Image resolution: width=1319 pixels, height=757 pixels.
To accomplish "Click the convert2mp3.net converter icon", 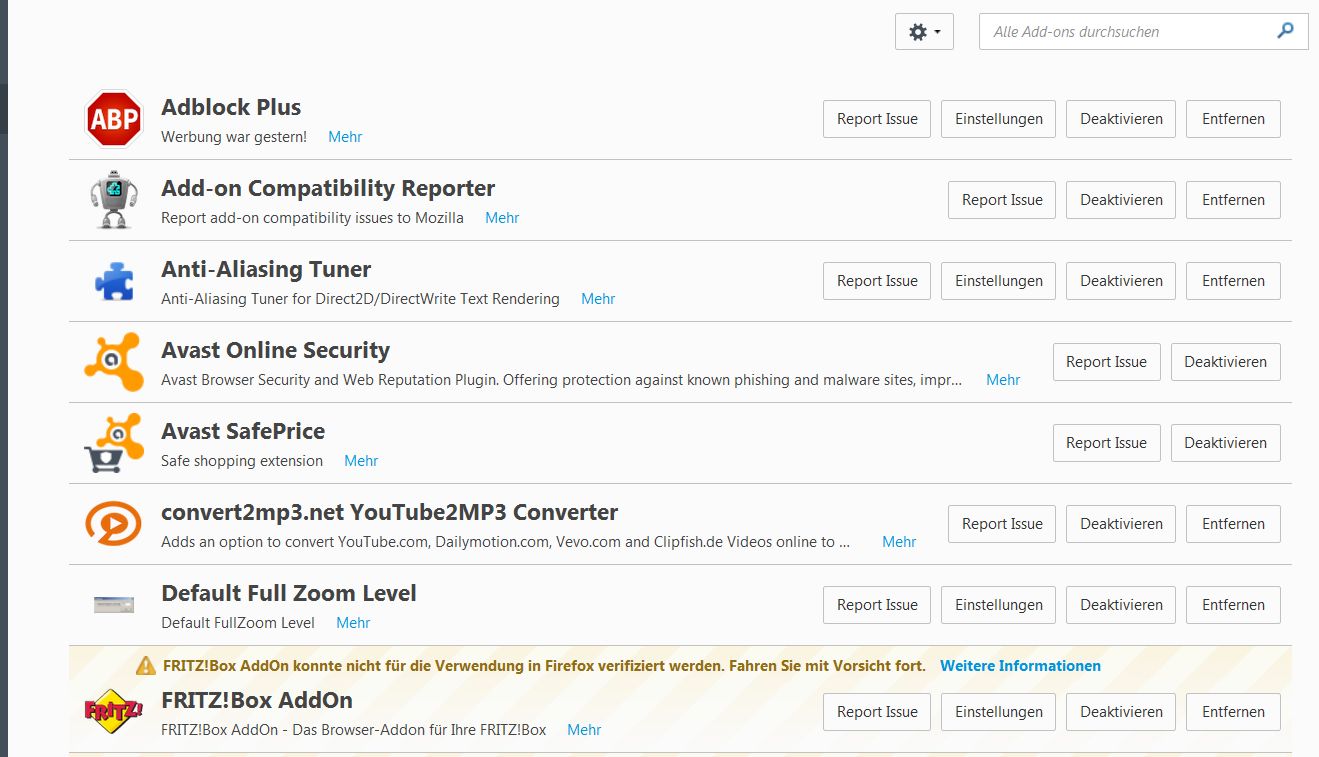I will tap(114, 524).
